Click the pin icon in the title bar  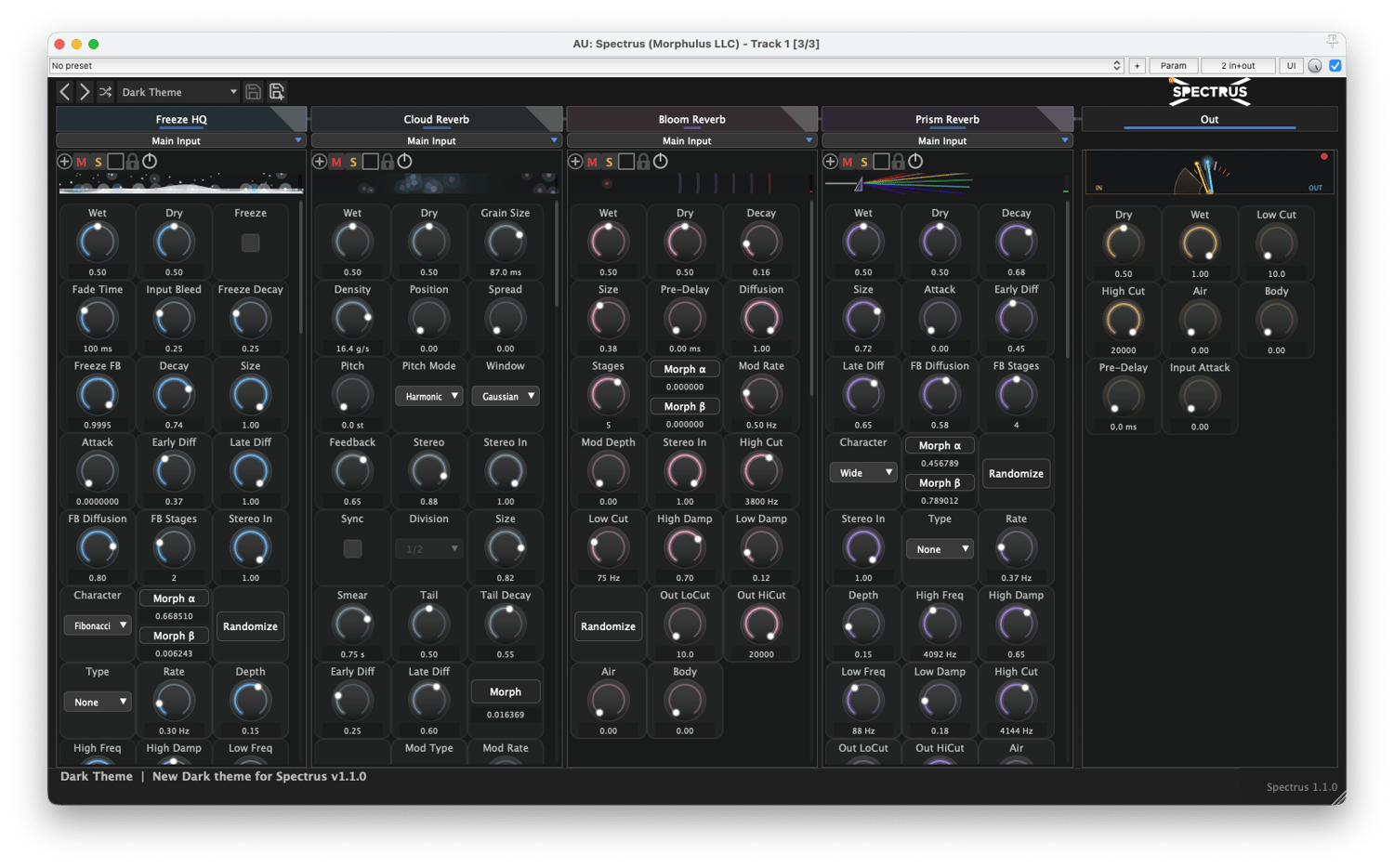1332,42
